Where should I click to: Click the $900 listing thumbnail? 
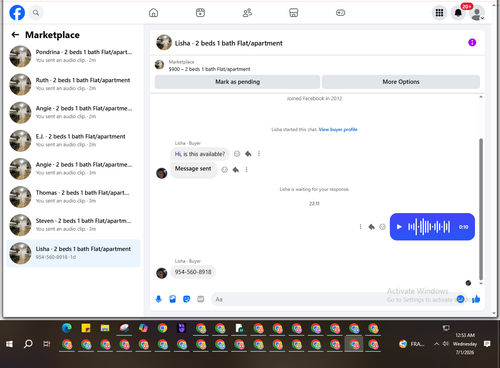(159, 65)
